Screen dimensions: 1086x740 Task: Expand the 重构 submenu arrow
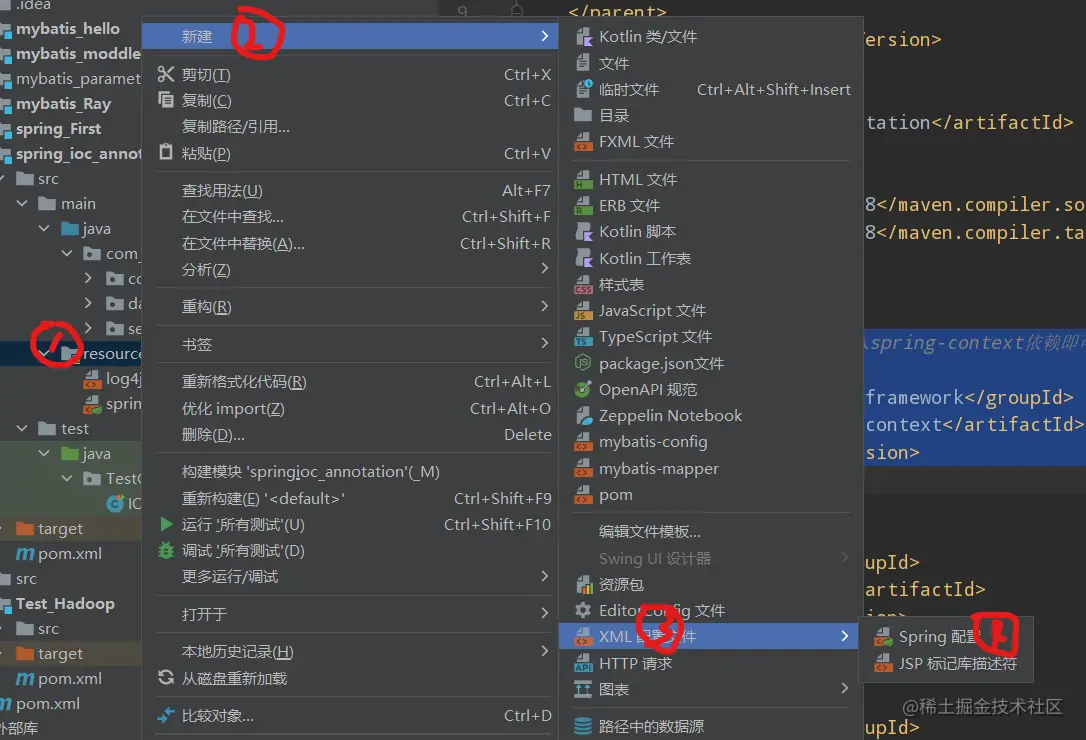click(545, 306)
